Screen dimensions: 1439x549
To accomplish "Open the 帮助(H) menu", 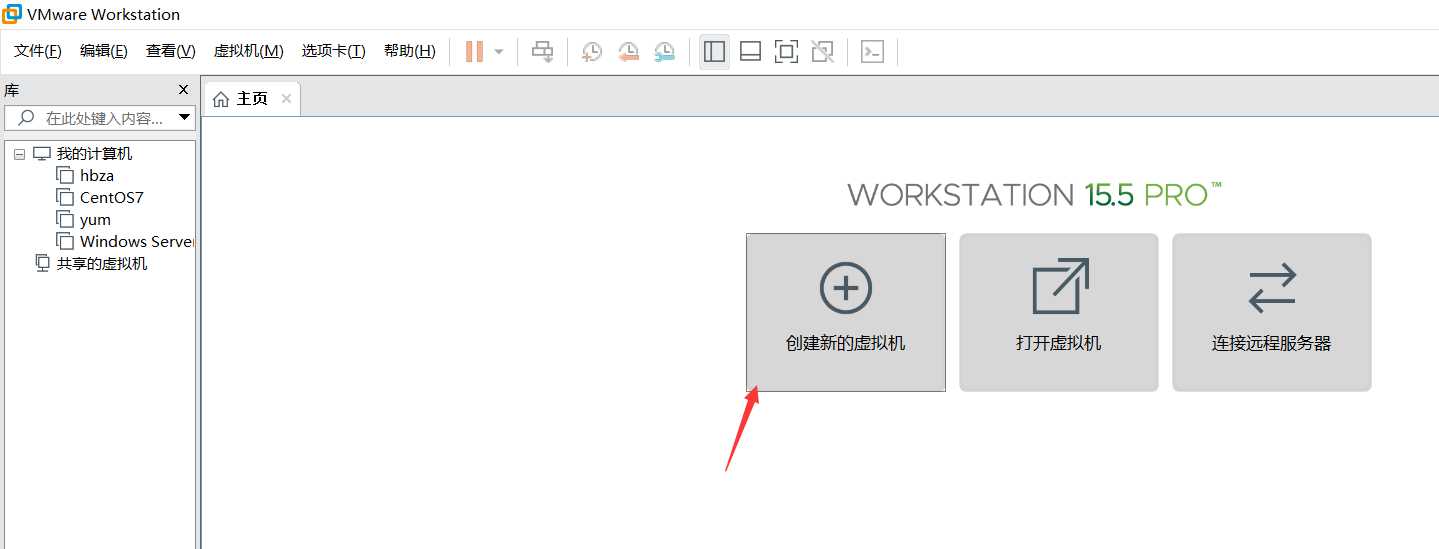I will [410, 51].
